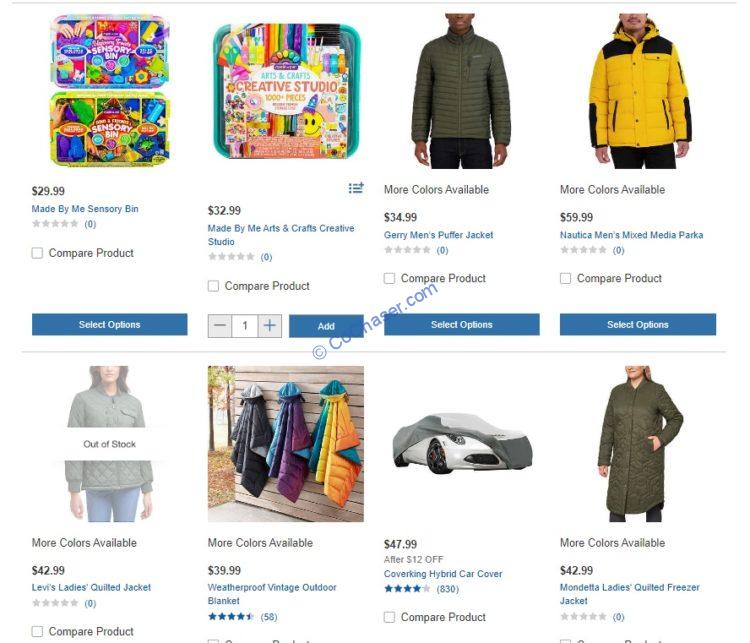This screenshot has height=643, width=750.
Task: Check Compare Product for Made By Me Sensory Bin
Action: (37, 253)
